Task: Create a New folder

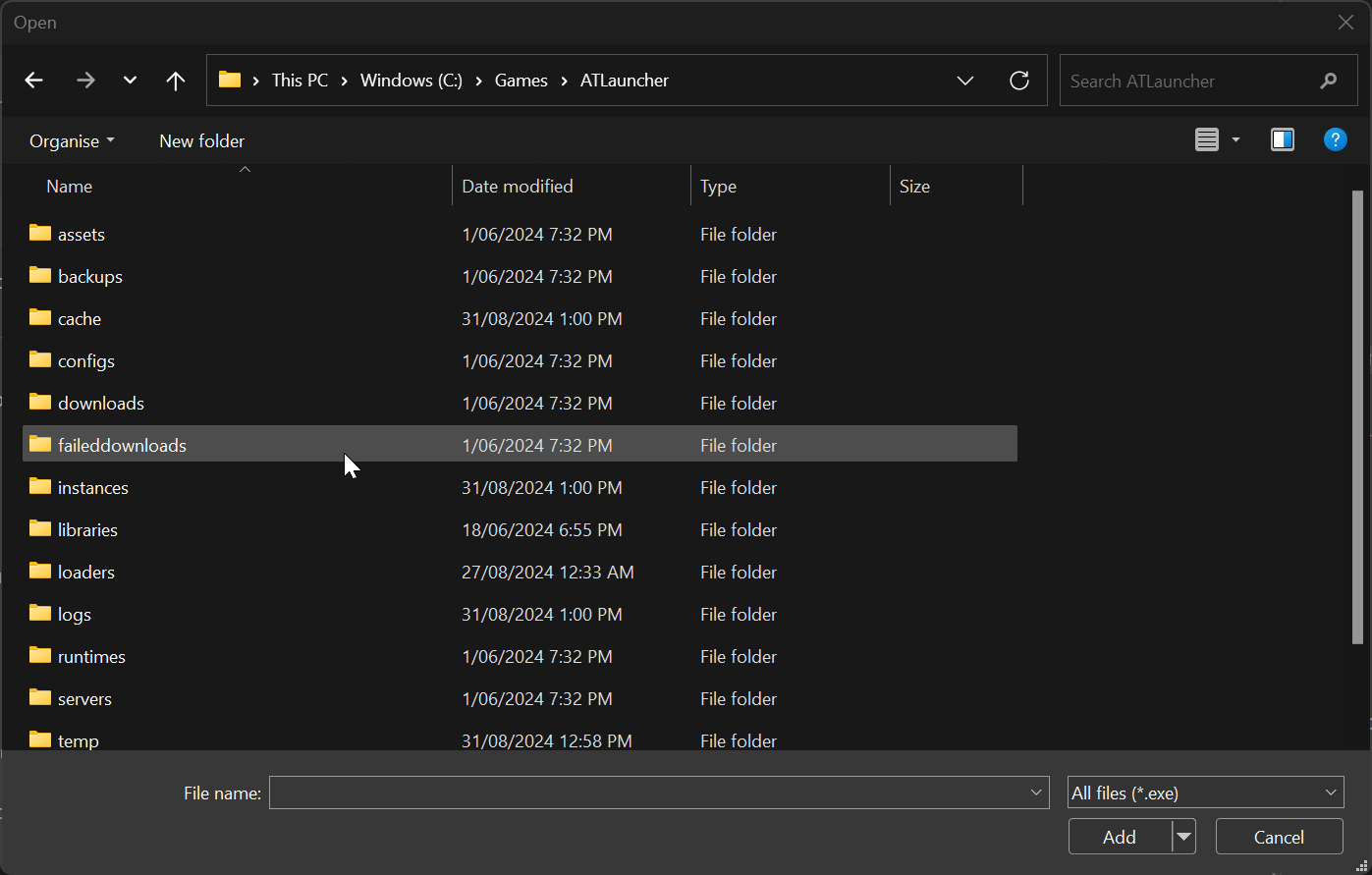Action: point(201,140)
